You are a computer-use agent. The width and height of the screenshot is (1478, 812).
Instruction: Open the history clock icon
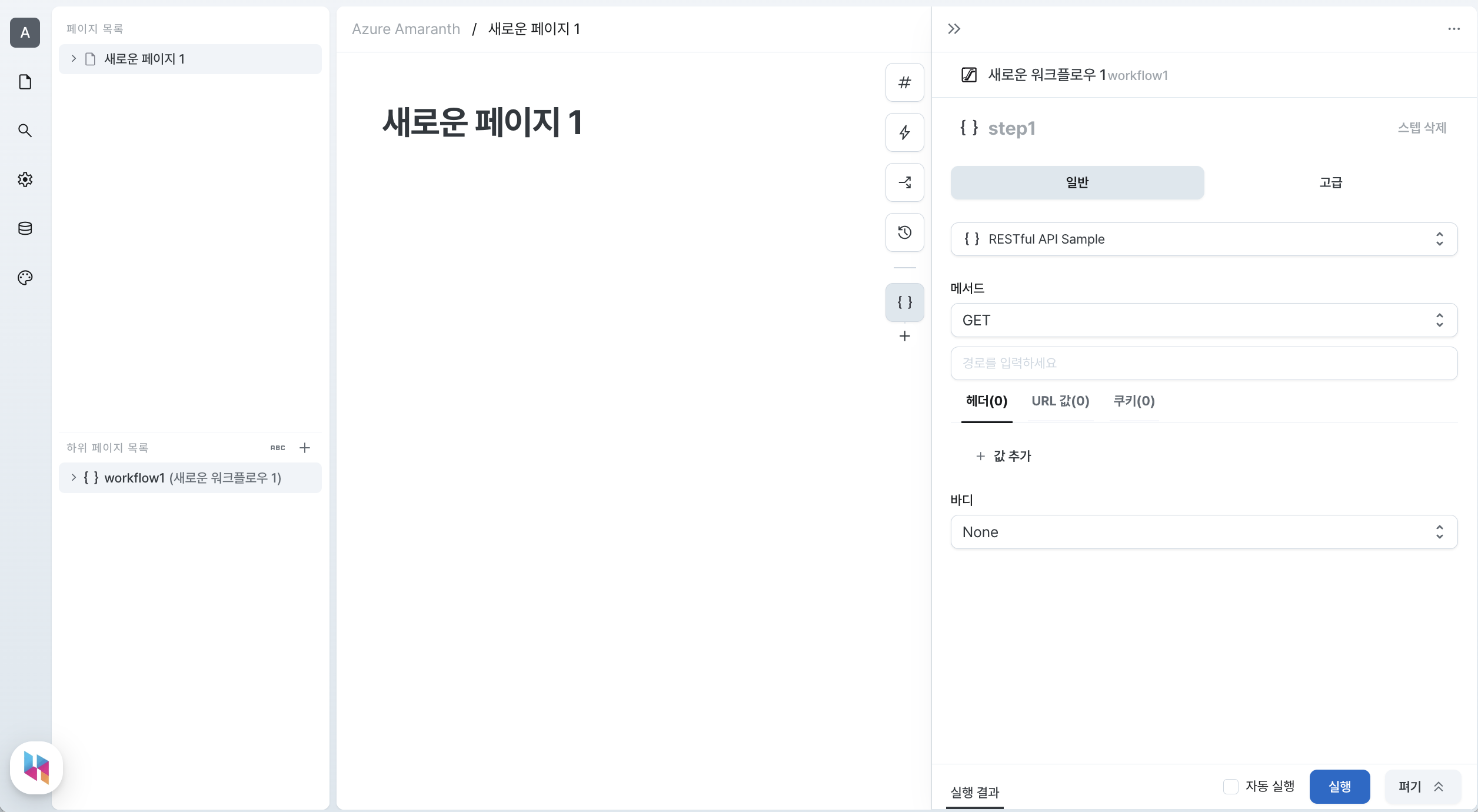(x=904, y=232)
